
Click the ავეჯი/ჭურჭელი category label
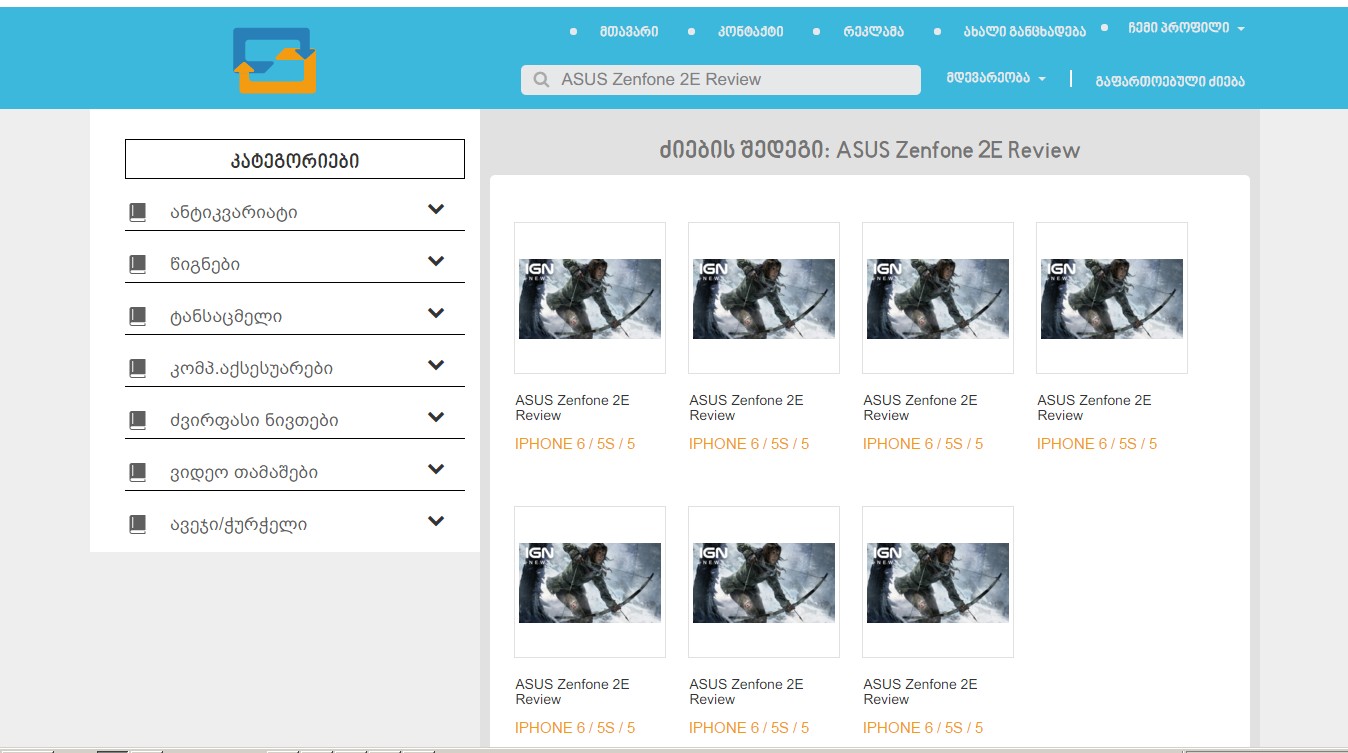[x=239, y=524]
